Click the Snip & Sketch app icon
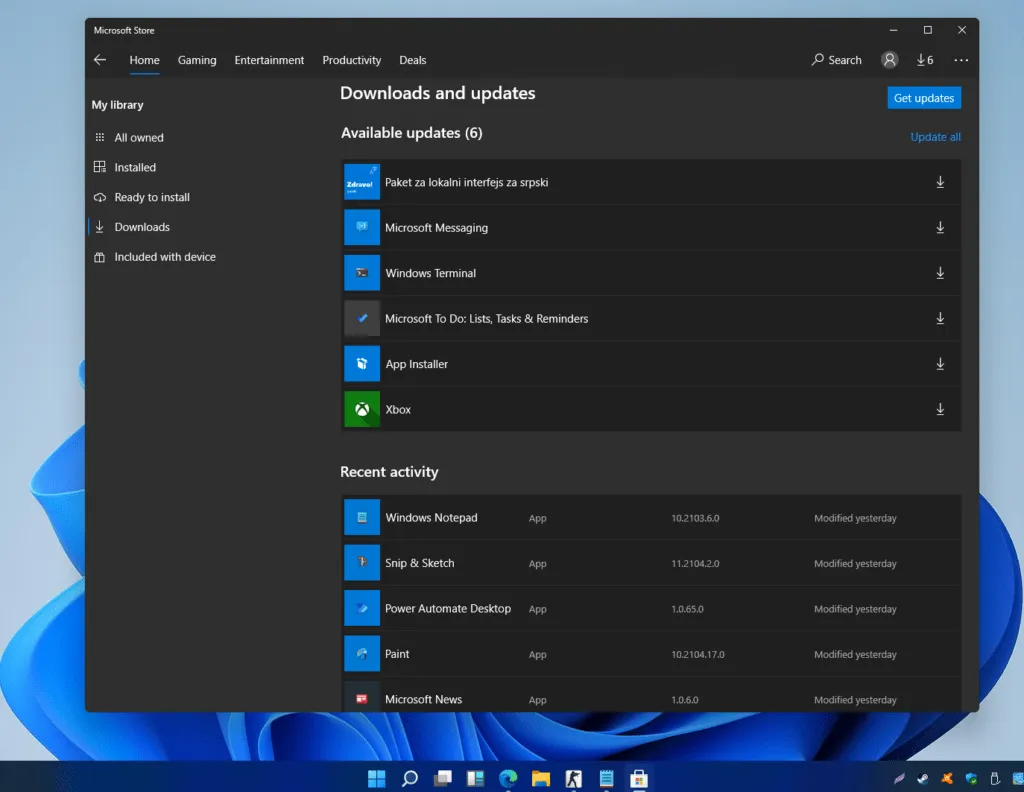1024x792 pixels. (362, 563)
